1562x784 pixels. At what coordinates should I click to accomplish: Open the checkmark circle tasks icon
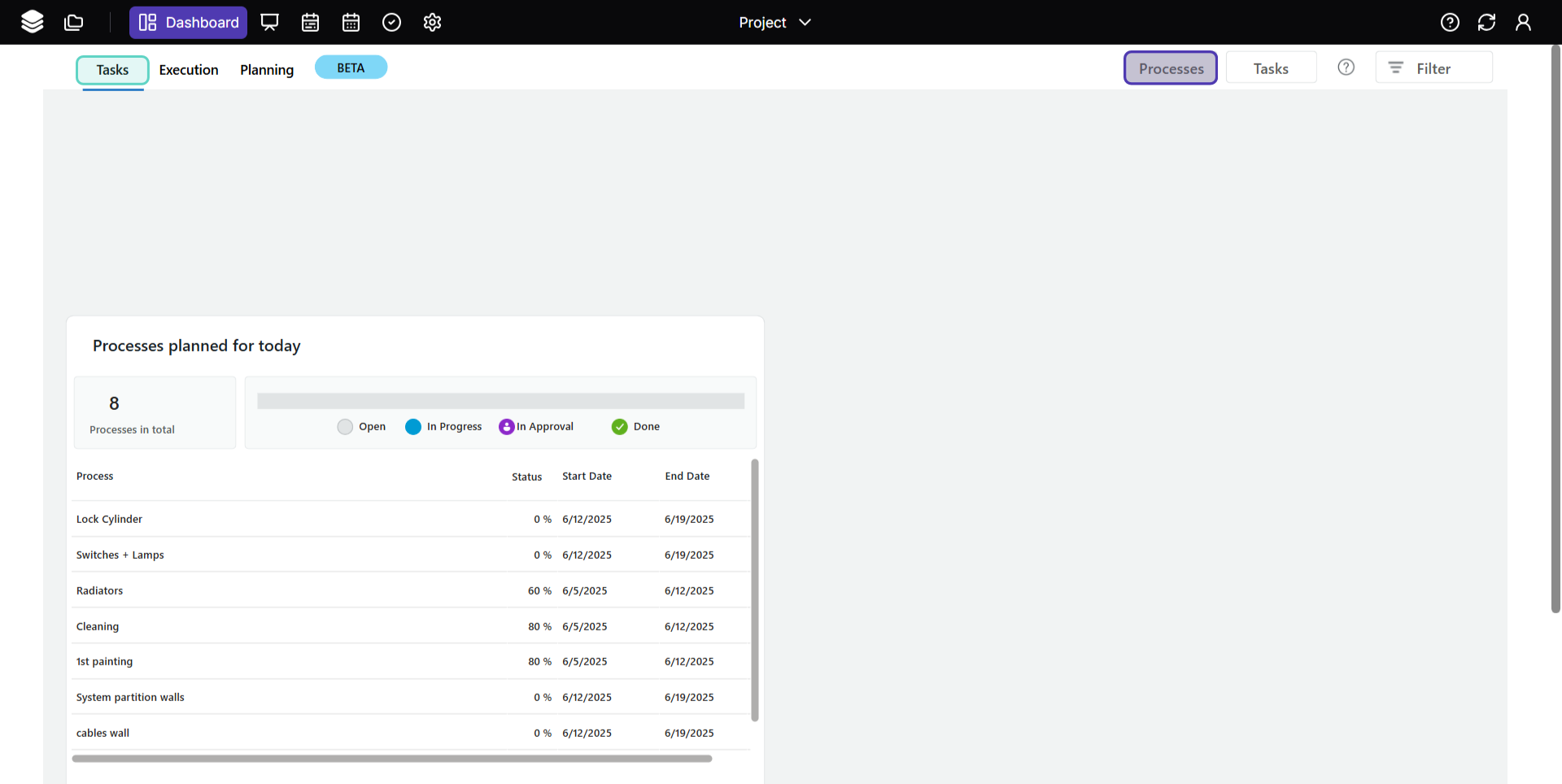click(x=391, y=22)
